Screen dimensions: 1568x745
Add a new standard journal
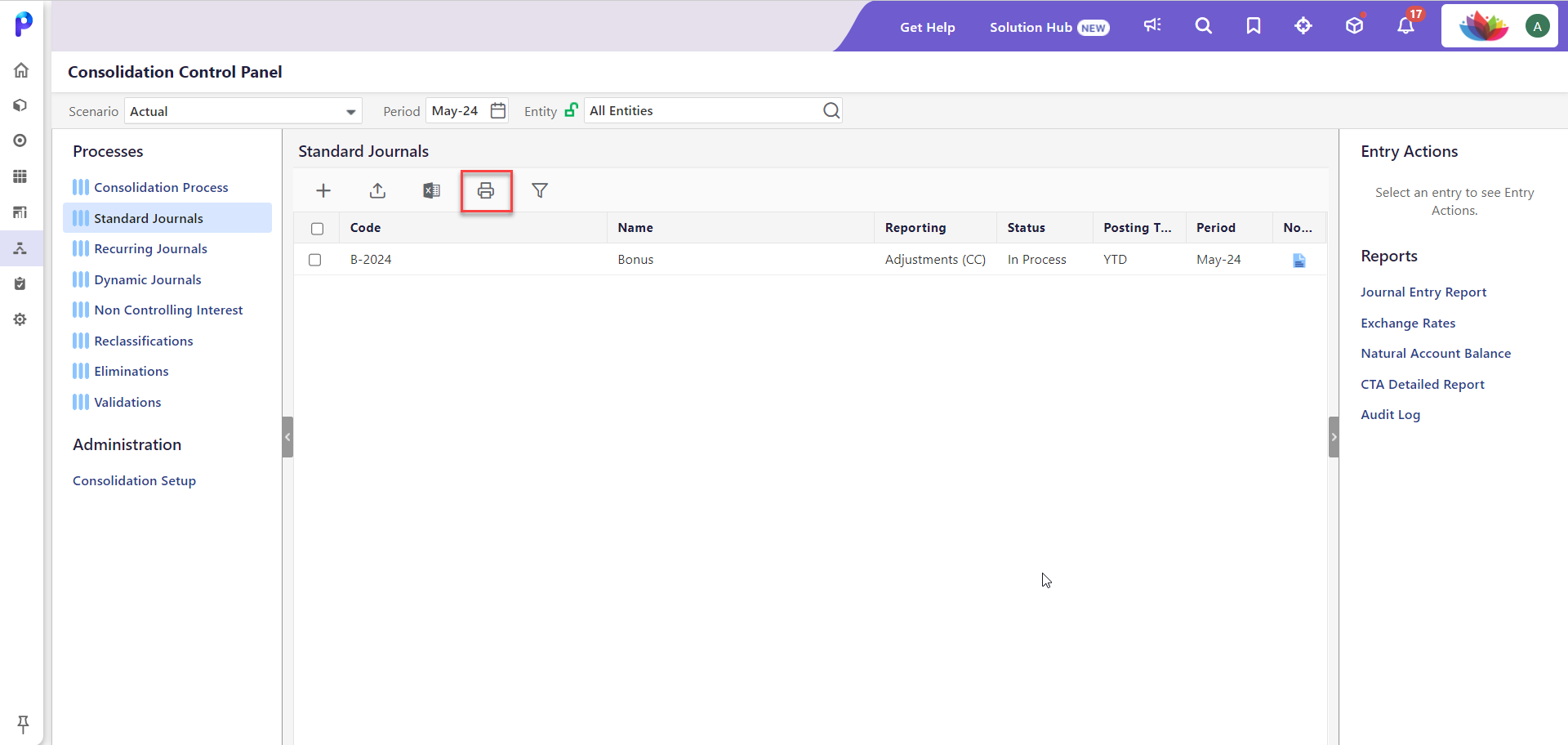[x=323, y=190]
